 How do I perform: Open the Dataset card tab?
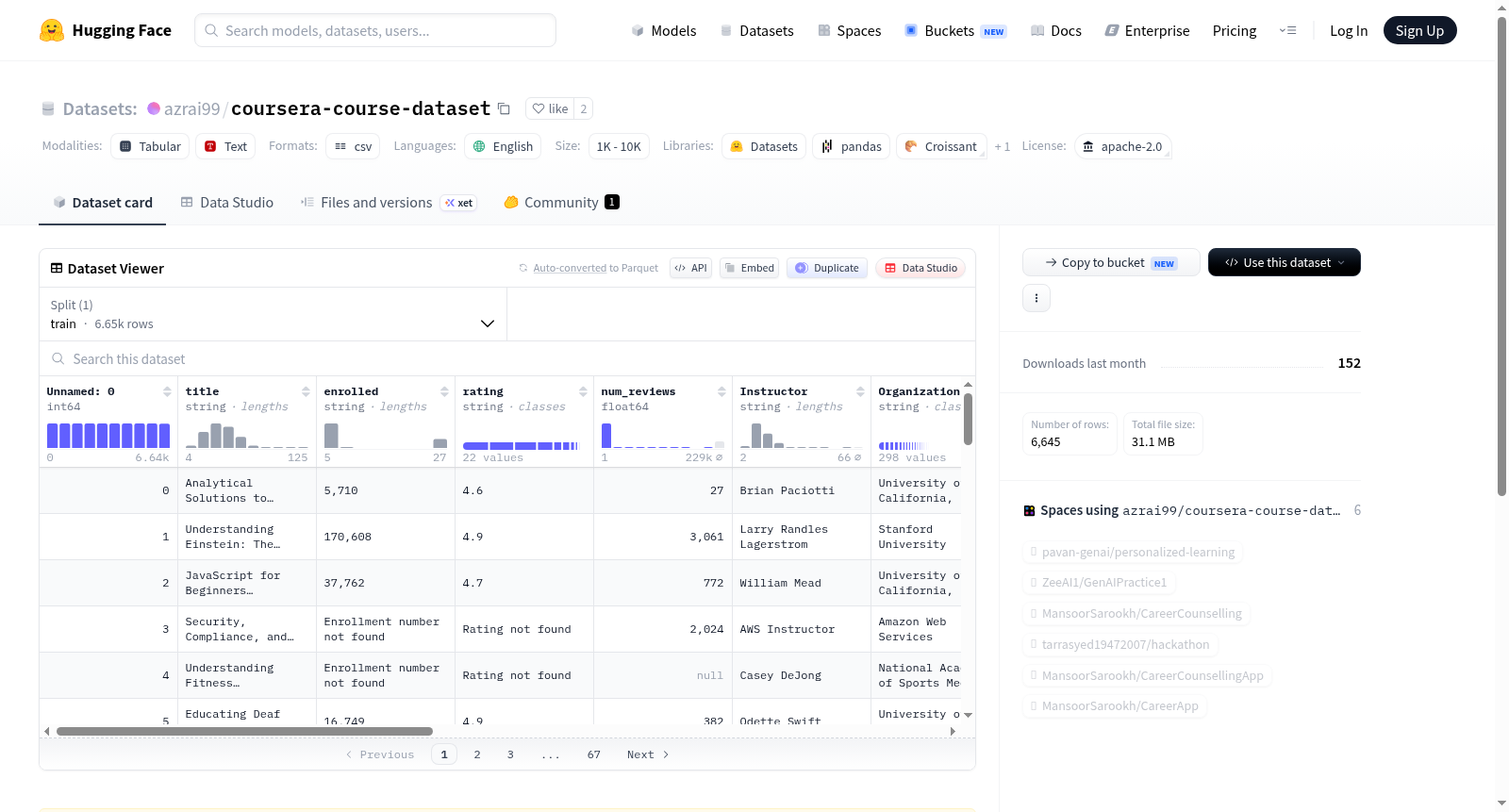(102, 203)
